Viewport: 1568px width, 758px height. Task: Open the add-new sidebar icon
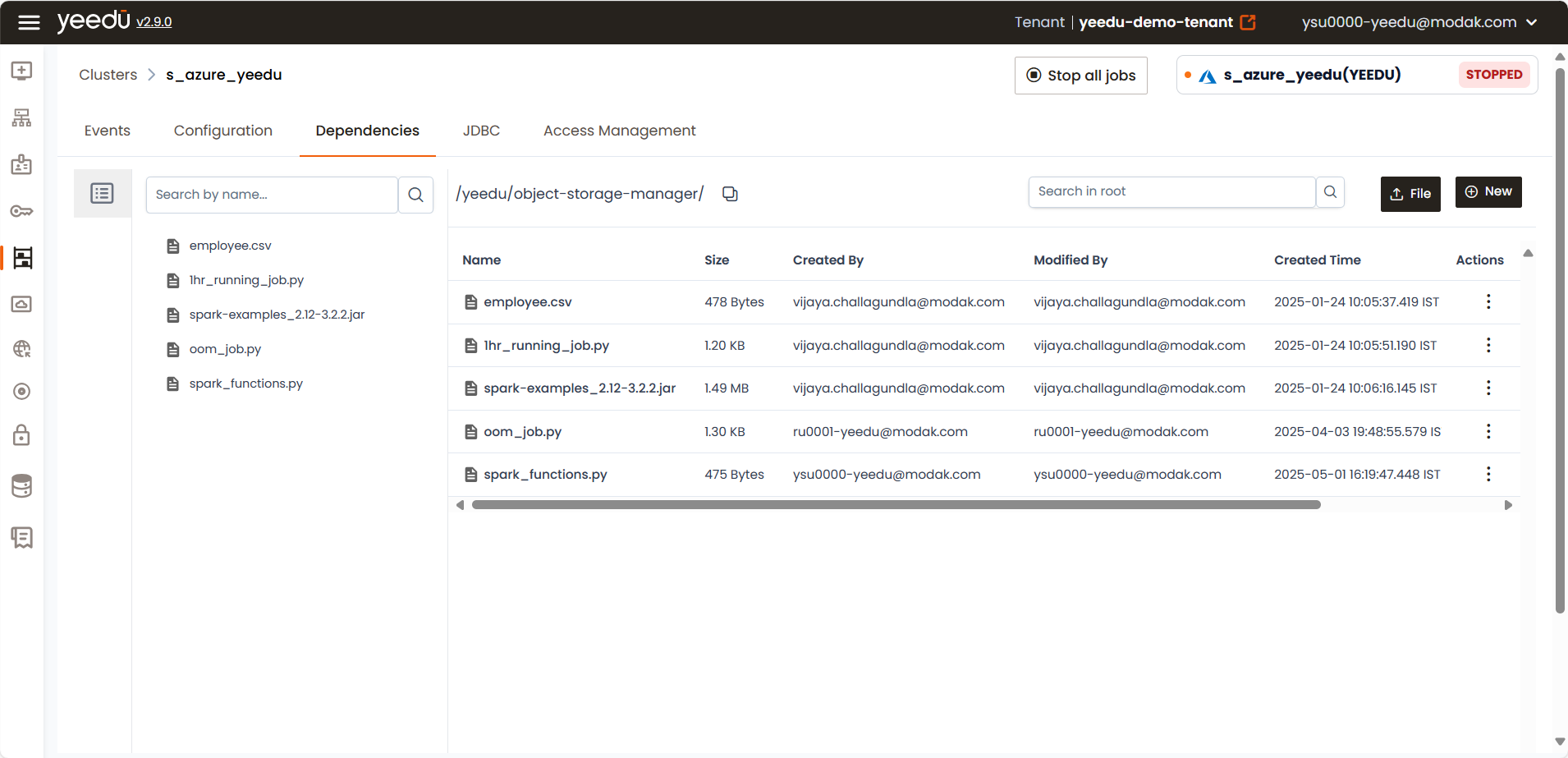[x=22, y=71]
